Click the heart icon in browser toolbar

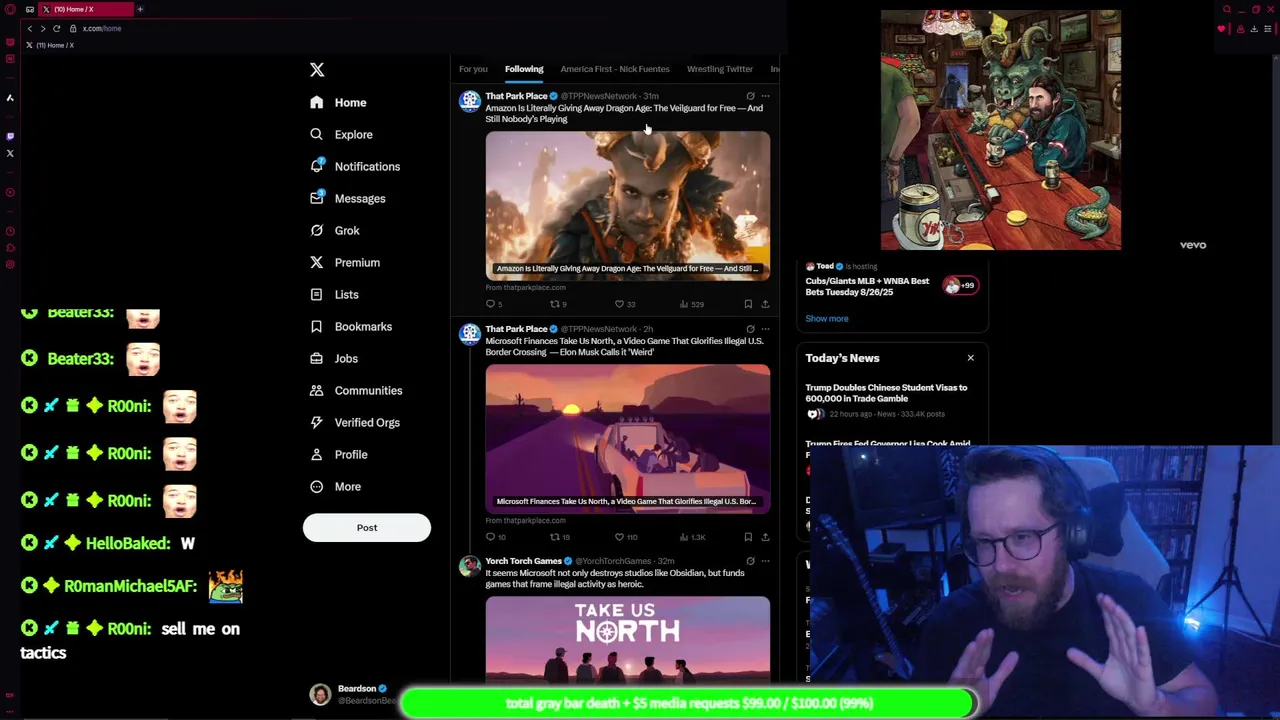1221,29
